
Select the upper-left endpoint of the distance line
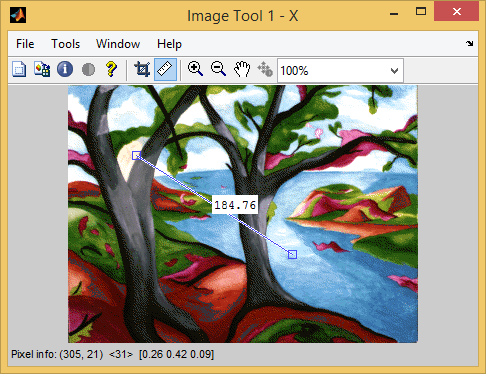136,155
